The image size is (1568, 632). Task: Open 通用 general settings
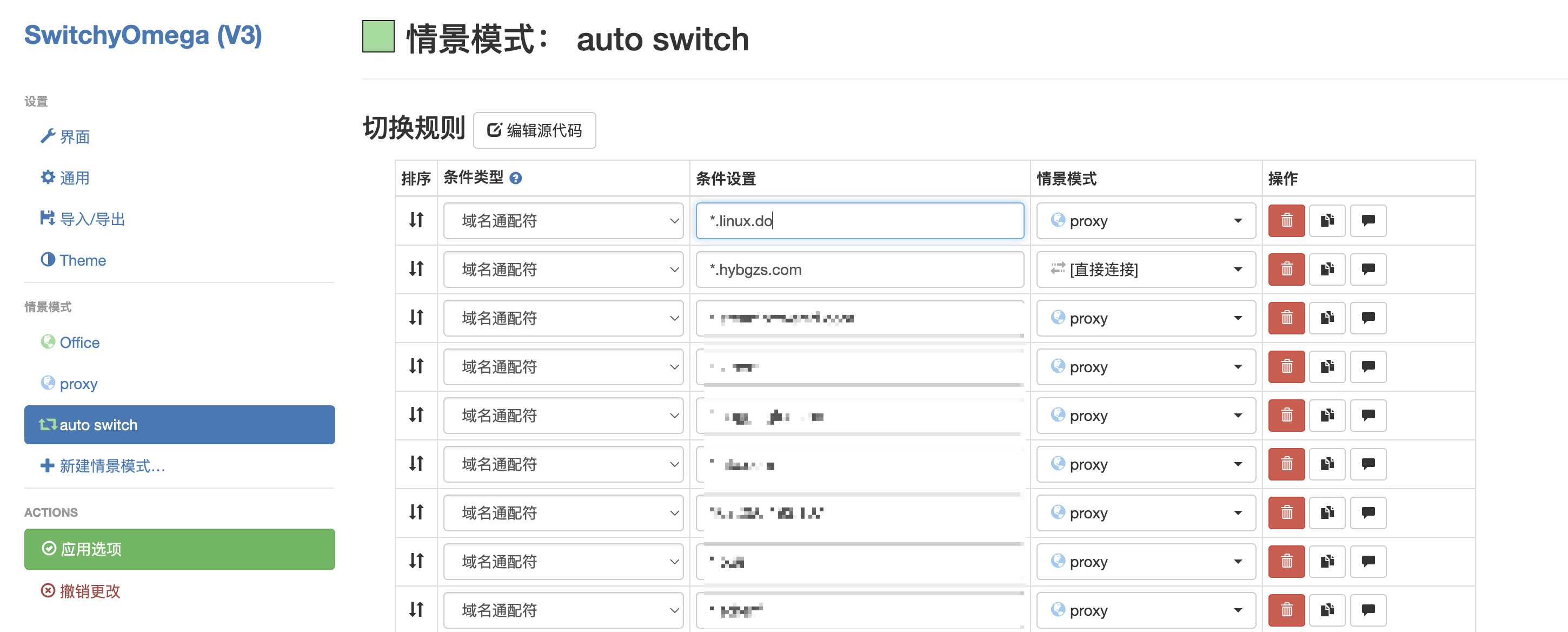pos(65,178)
